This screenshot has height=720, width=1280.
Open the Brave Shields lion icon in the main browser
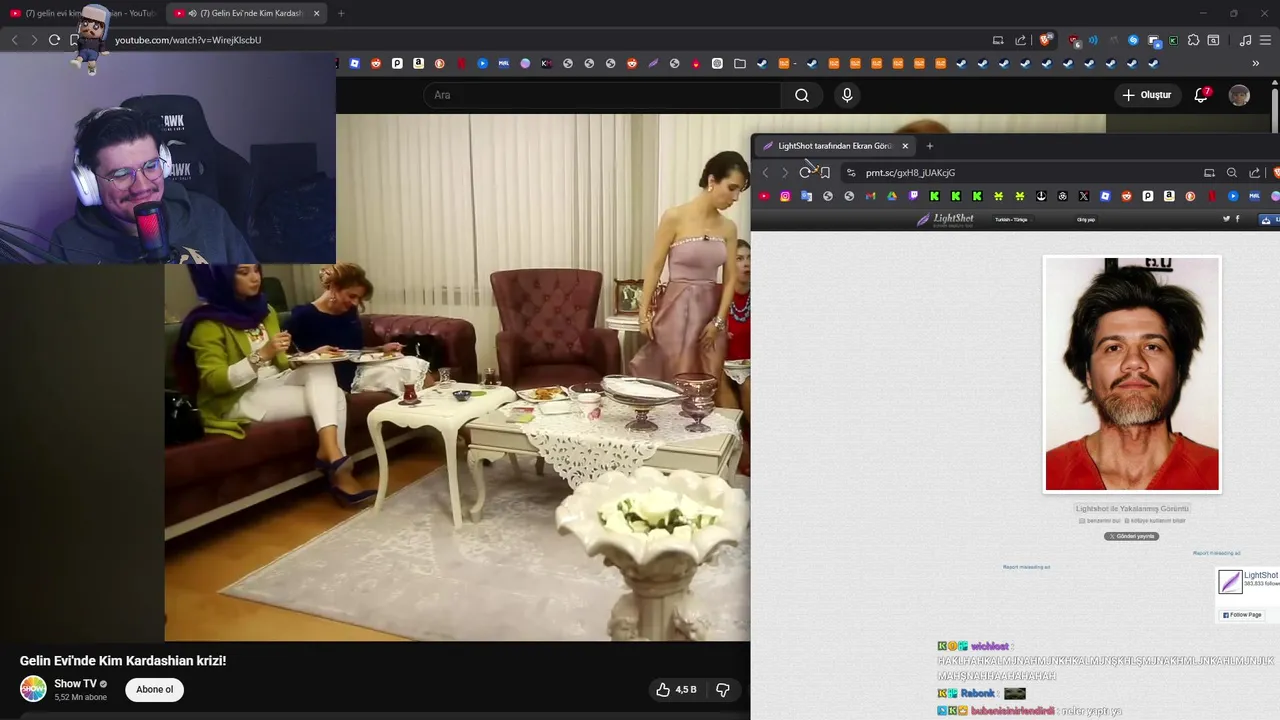point(1046,40)
